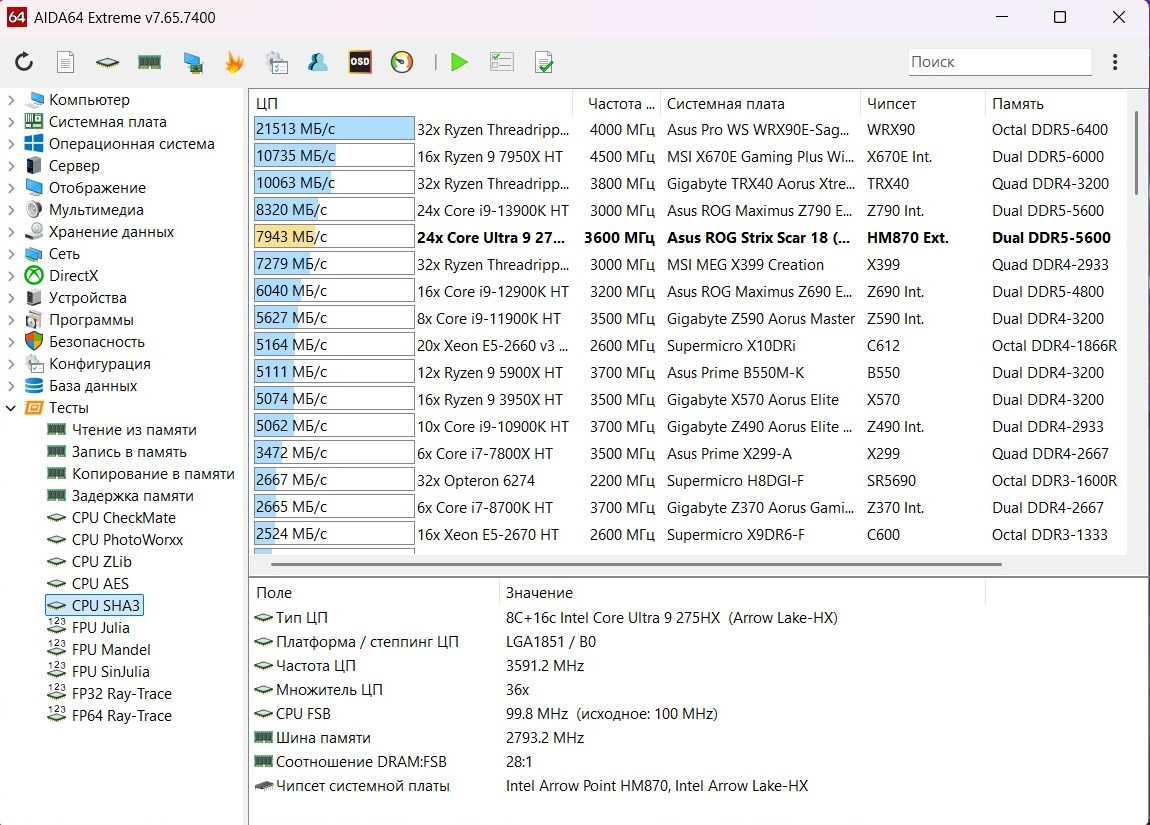Click the horizontal scrollbar in results list

[x=635, y=565]
